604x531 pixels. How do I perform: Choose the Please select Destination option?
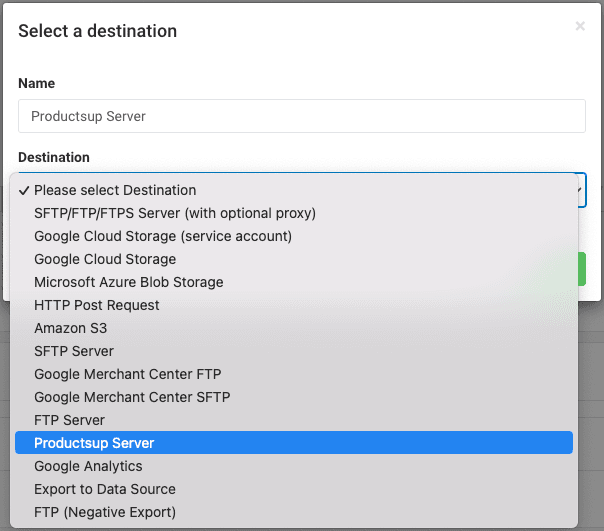tap(115, 190)
